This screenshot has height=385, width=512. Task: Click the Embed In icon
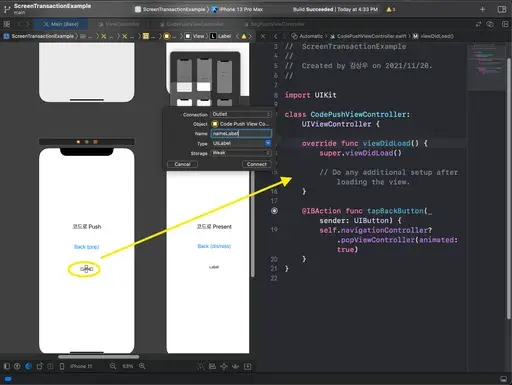tap(248, 366)
